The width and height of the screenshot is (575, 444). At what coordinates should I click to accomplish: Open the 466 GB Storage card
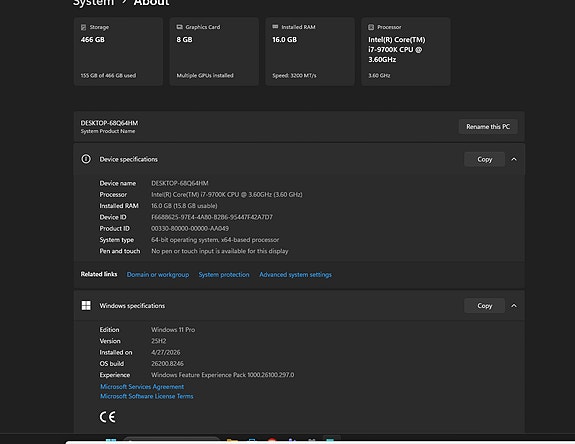pos(118,51)
